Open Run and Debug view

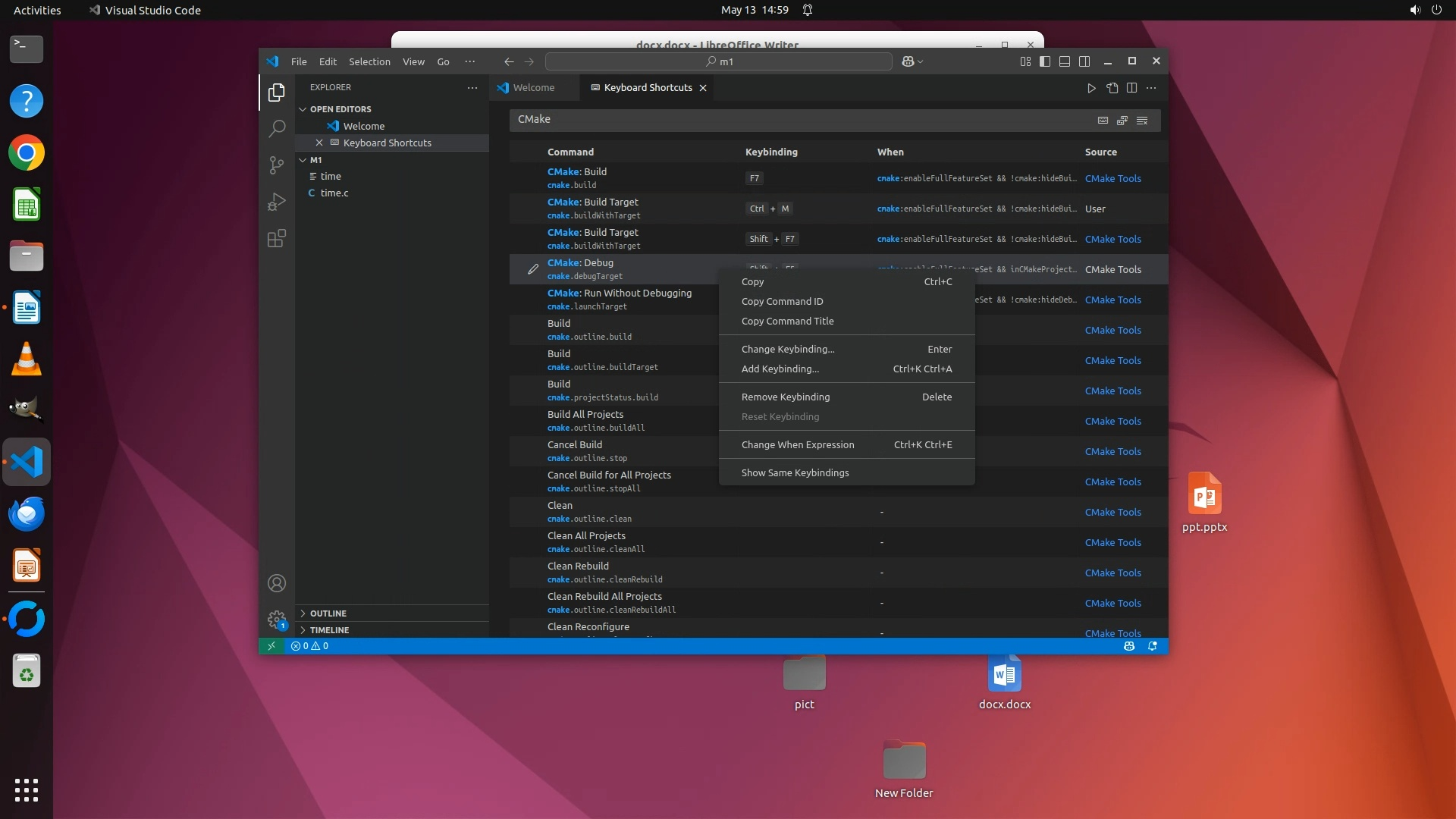tap(277, 202)
